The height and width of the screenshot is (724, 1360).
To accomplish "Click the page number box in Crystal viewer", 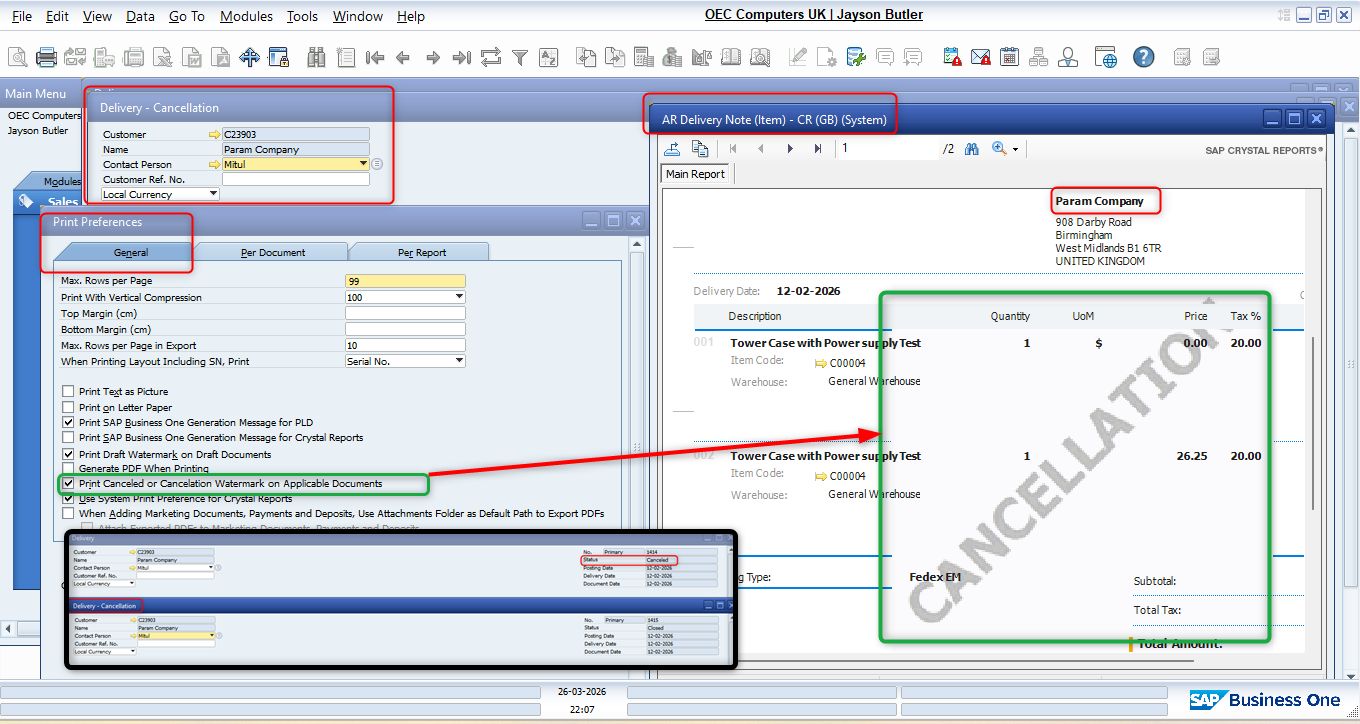I will (889, 148).
